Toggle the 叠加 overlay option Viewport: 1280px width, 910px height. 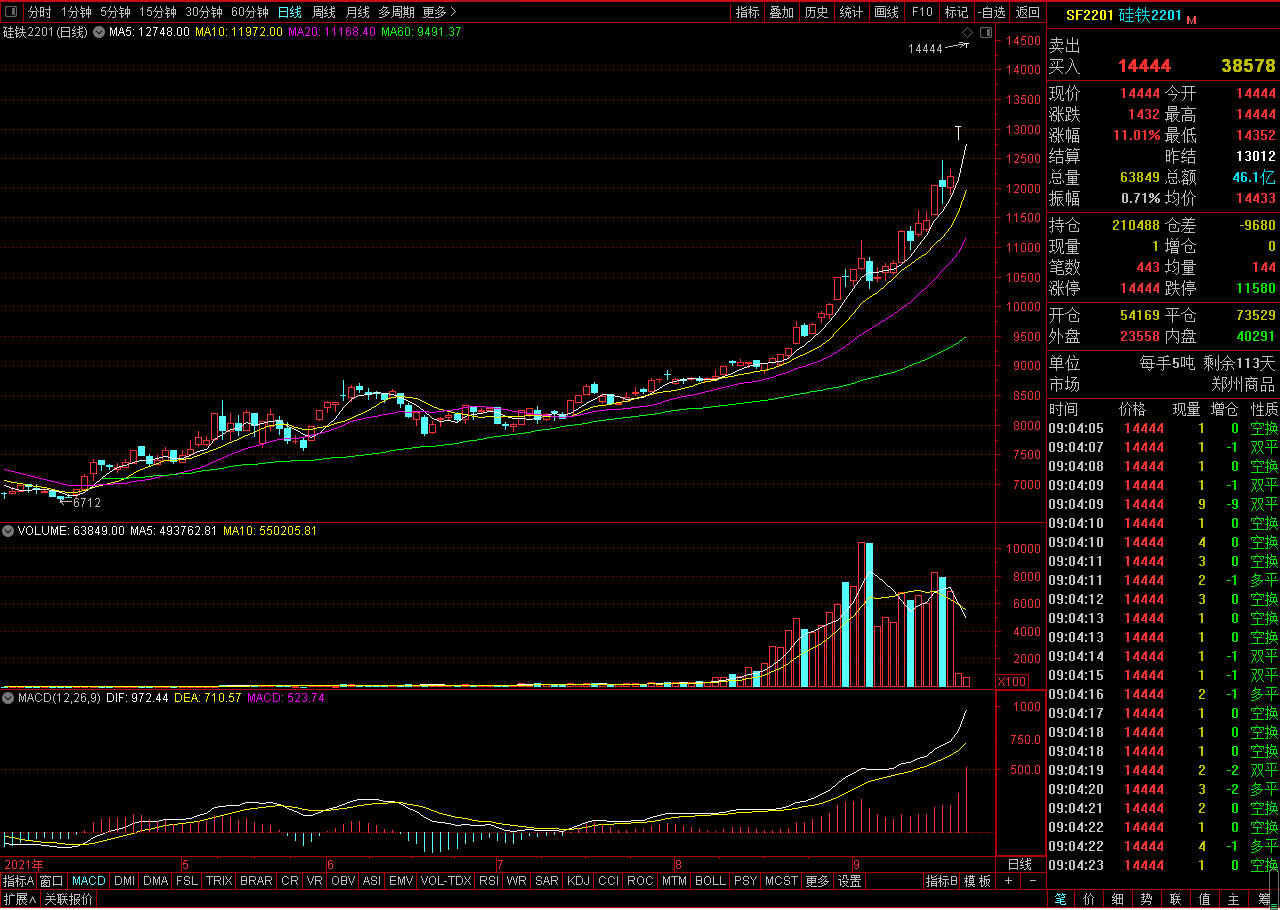pos(781,12)
